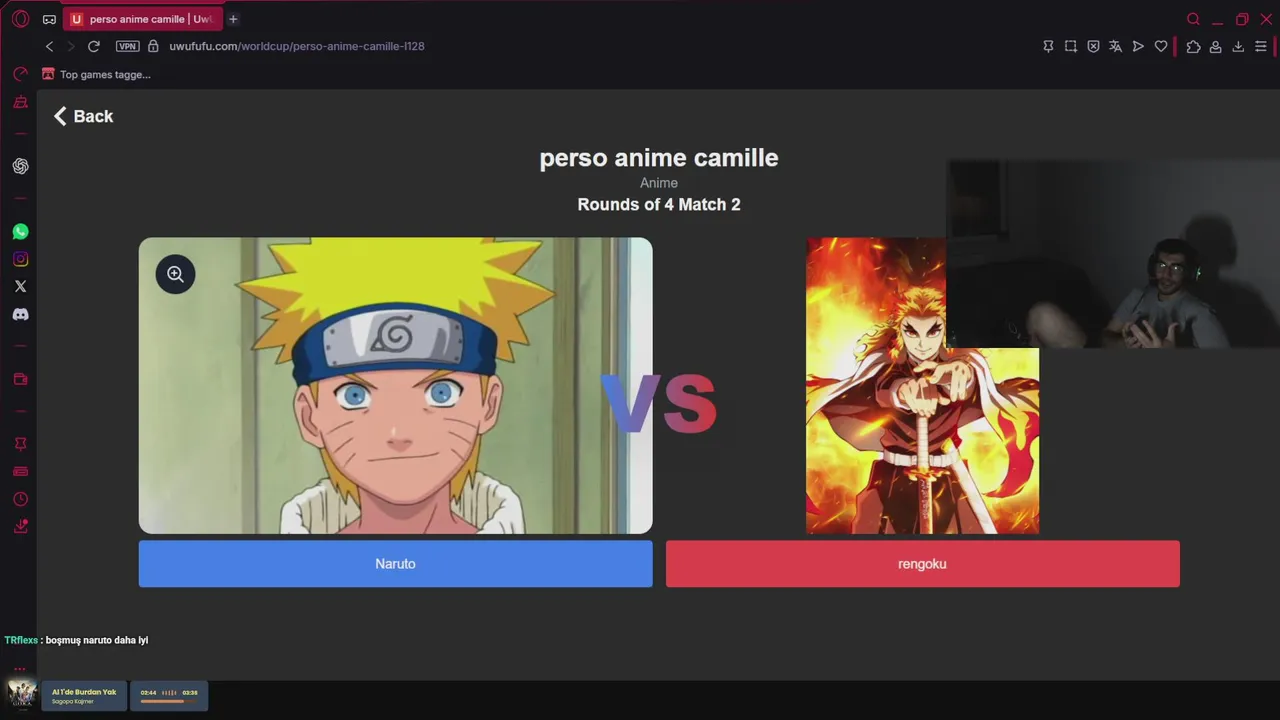Open the Easy Setup menu icon
1280x720 pixels.
click(1260, 46)
